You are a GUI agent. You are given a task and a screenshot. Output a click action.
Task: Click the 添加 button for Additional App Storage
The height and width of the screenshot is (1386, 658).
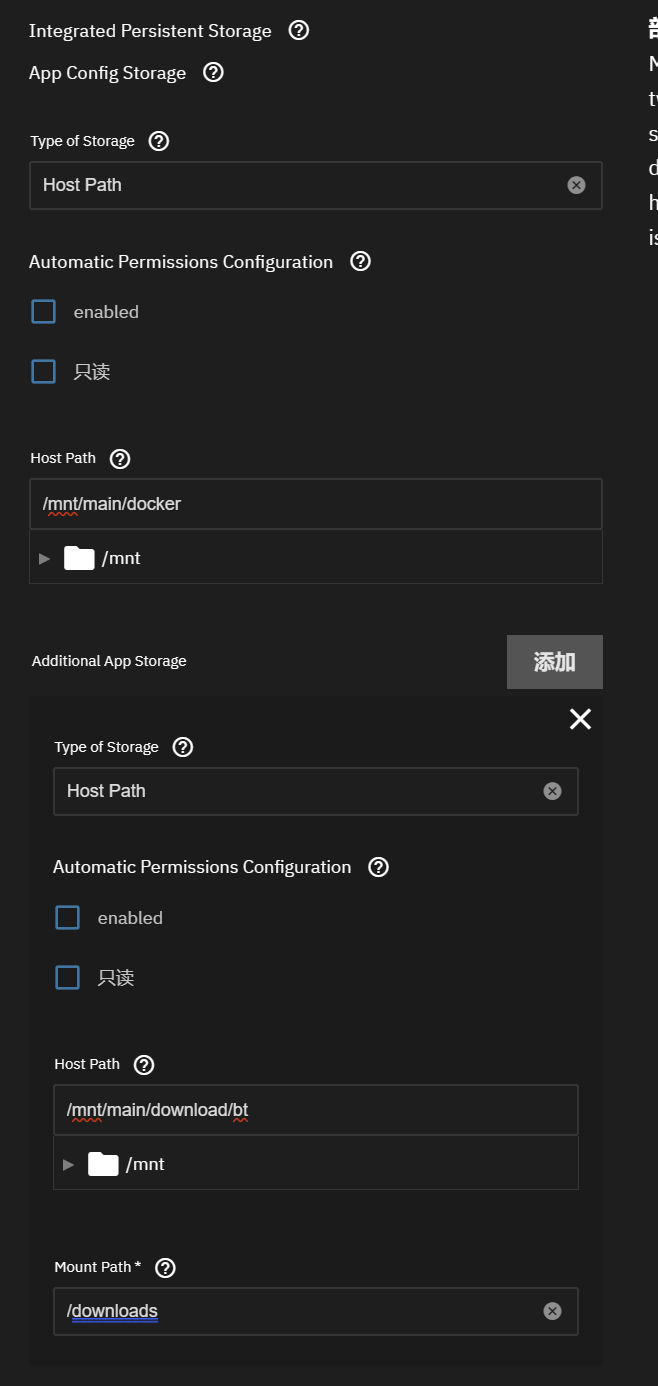pos(554,662)
